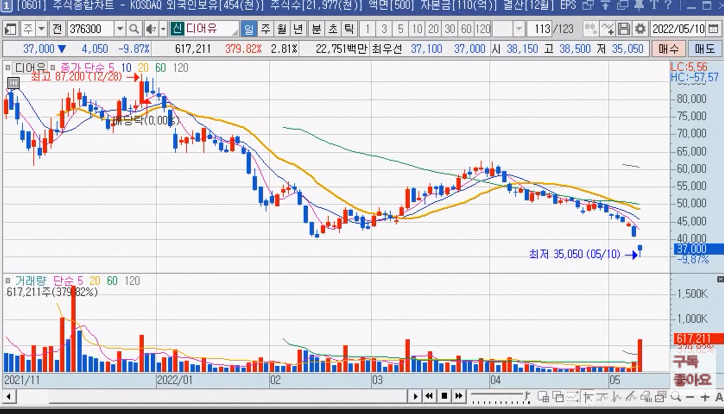This screenshot has height=414, width=724.
Task: Toggle the 거래량 volume panel checkbox
Action: (8, 281)
